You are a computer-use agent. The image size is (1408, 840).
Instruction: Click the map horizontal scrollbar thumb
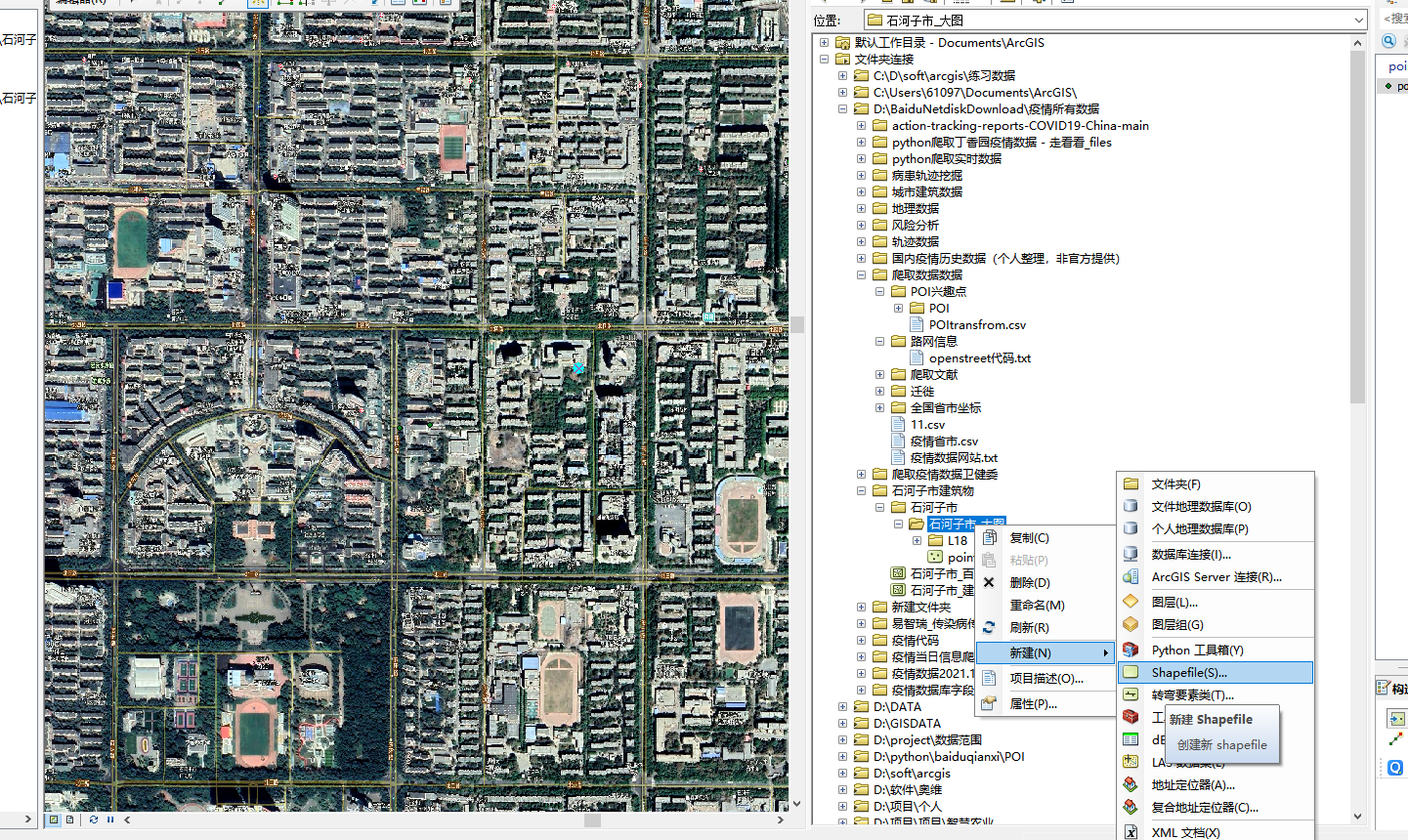592,819
